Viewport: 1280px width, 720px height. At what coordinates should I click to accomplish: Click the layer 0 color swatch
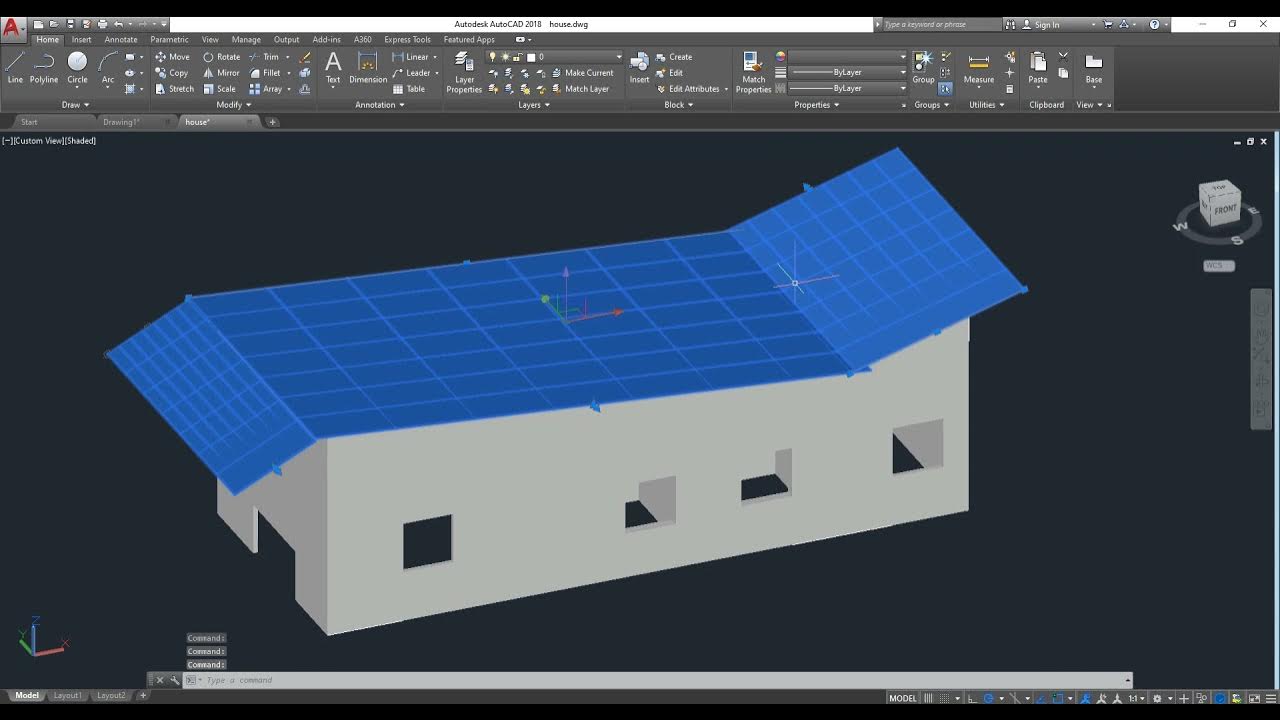(x=531, y=57)
